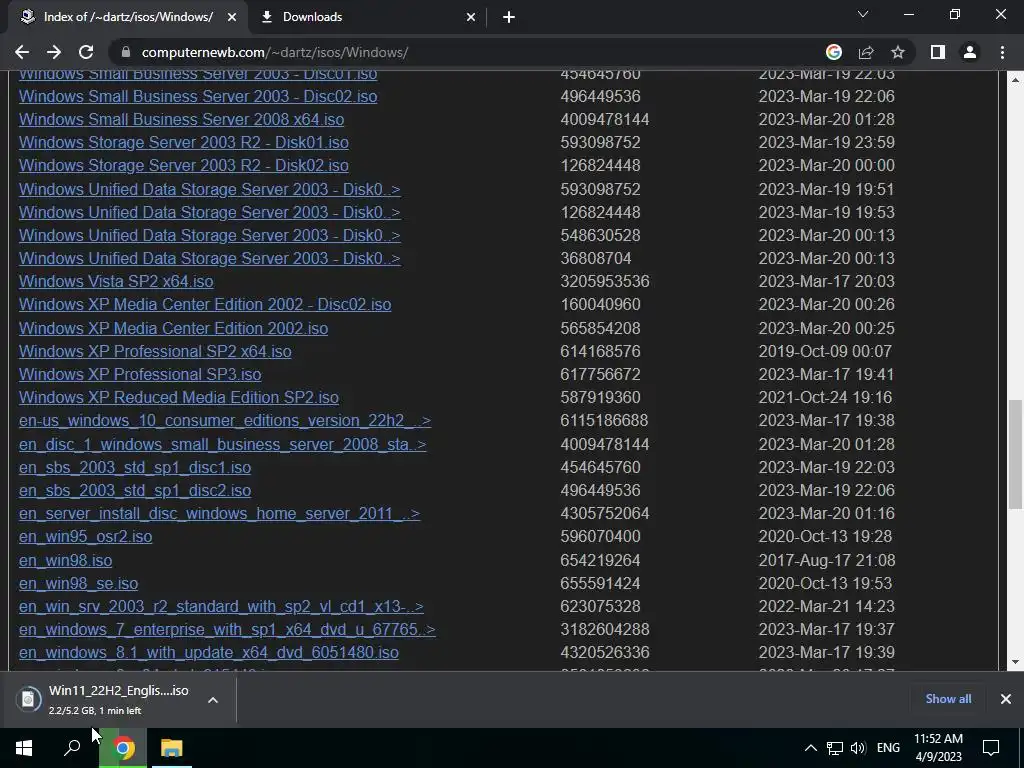
Task: Download en_sbs_2003_std_sp1_disc2.iso
Action: 135,490
